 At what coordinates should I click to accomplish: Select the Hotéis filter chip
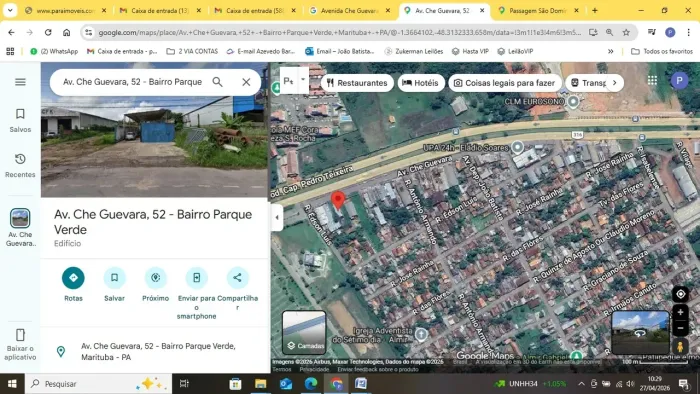click(x=421, y=83)
